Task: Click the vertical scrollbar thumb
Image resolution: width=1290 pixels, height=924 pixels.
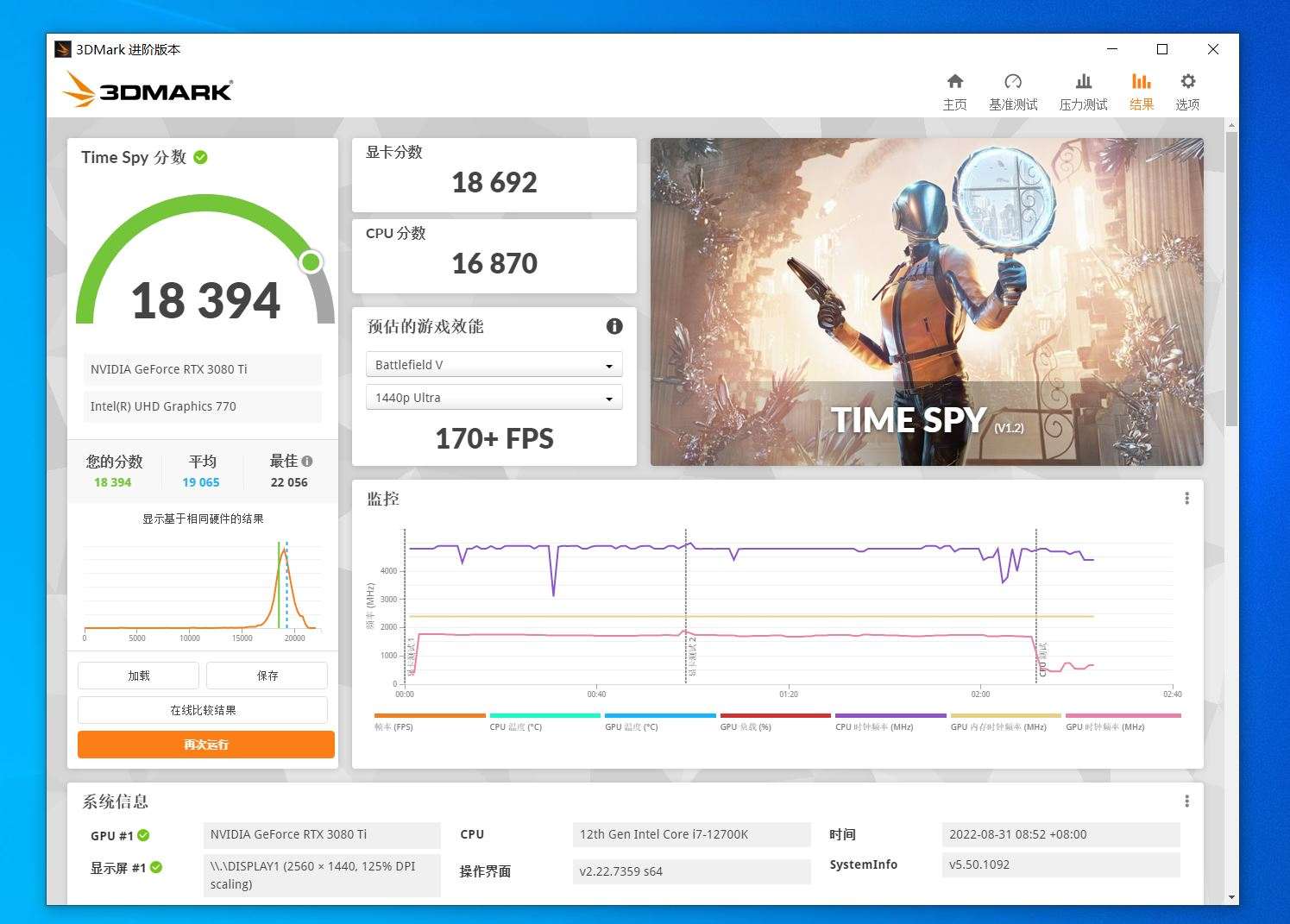Action: click(1231, 278)
